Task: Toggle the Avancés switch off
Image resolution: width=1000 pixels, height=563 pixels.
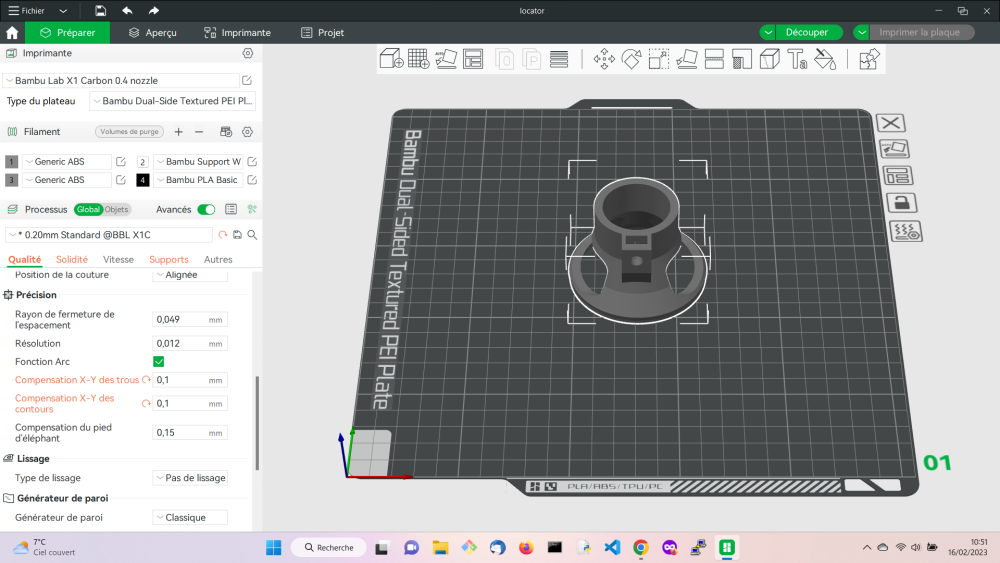Action: point(206,209)
